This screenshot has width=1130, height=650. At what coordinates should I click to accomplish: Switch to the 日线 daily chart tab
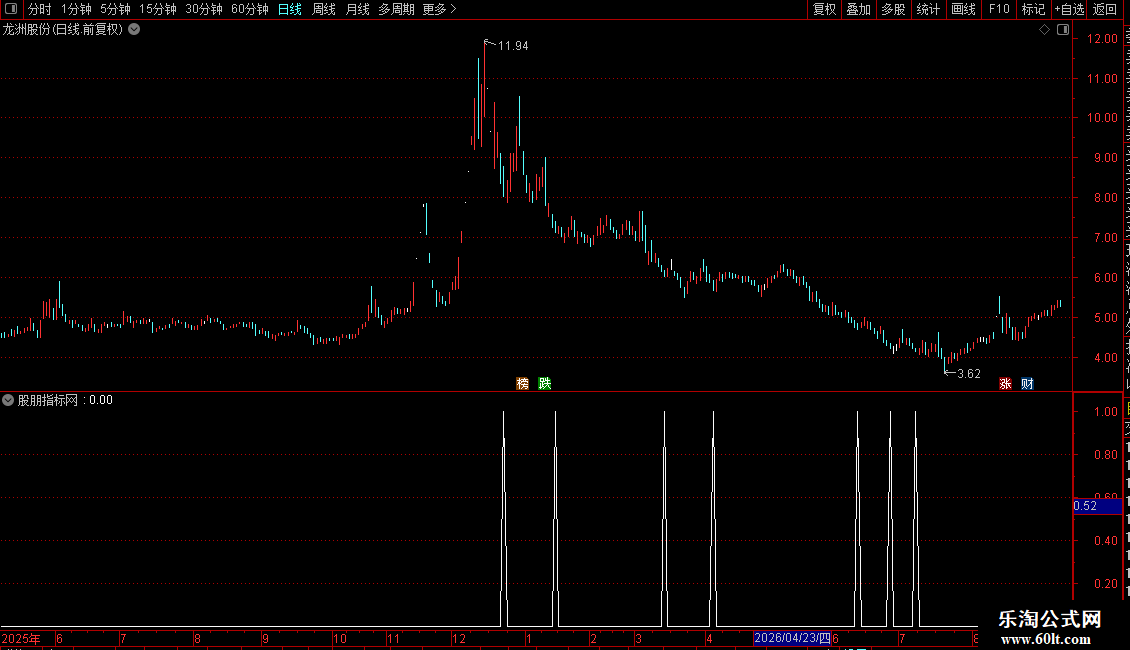[x=290, y=9]
